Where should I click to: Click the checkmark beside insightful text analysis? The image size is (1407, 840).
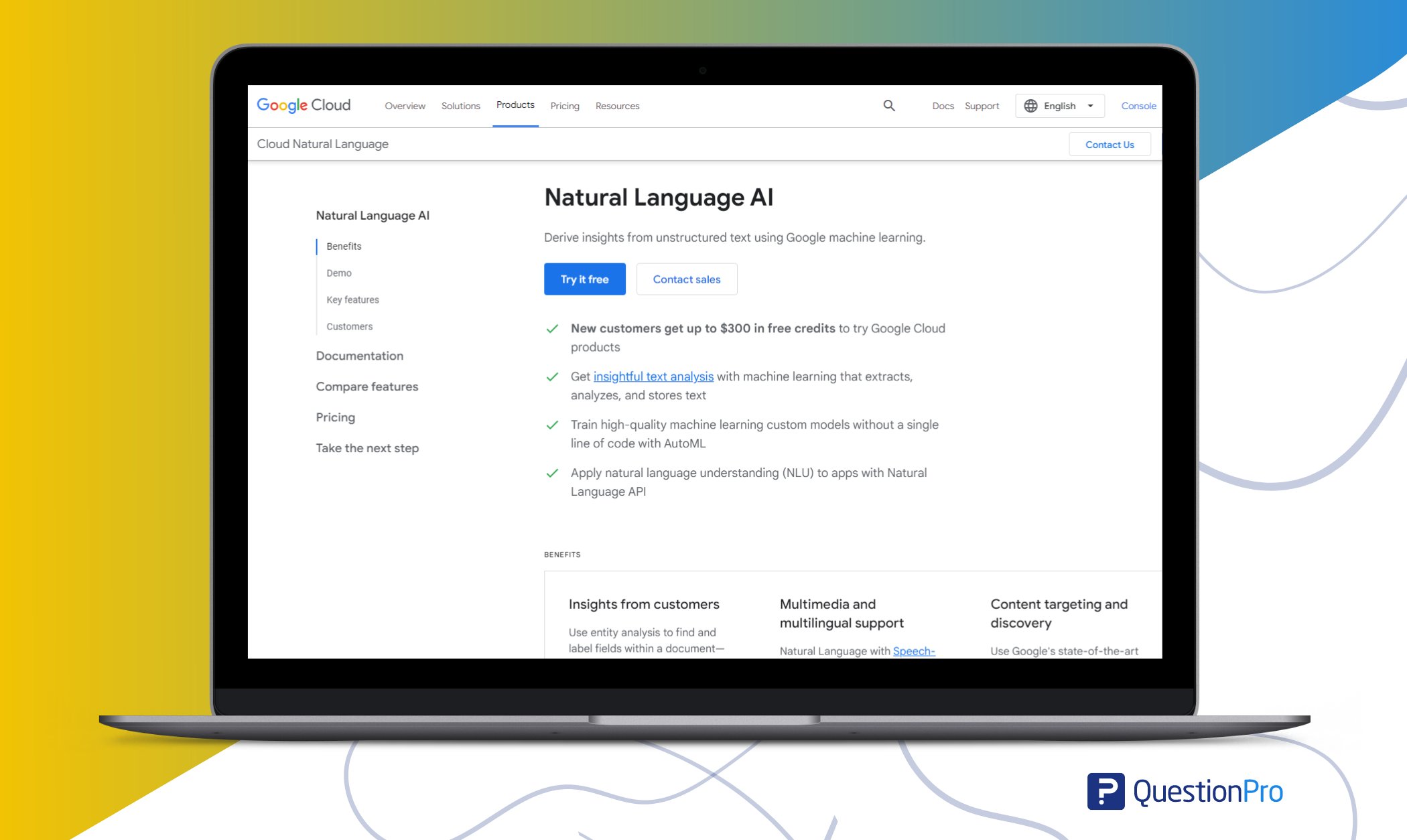[552, 377]
